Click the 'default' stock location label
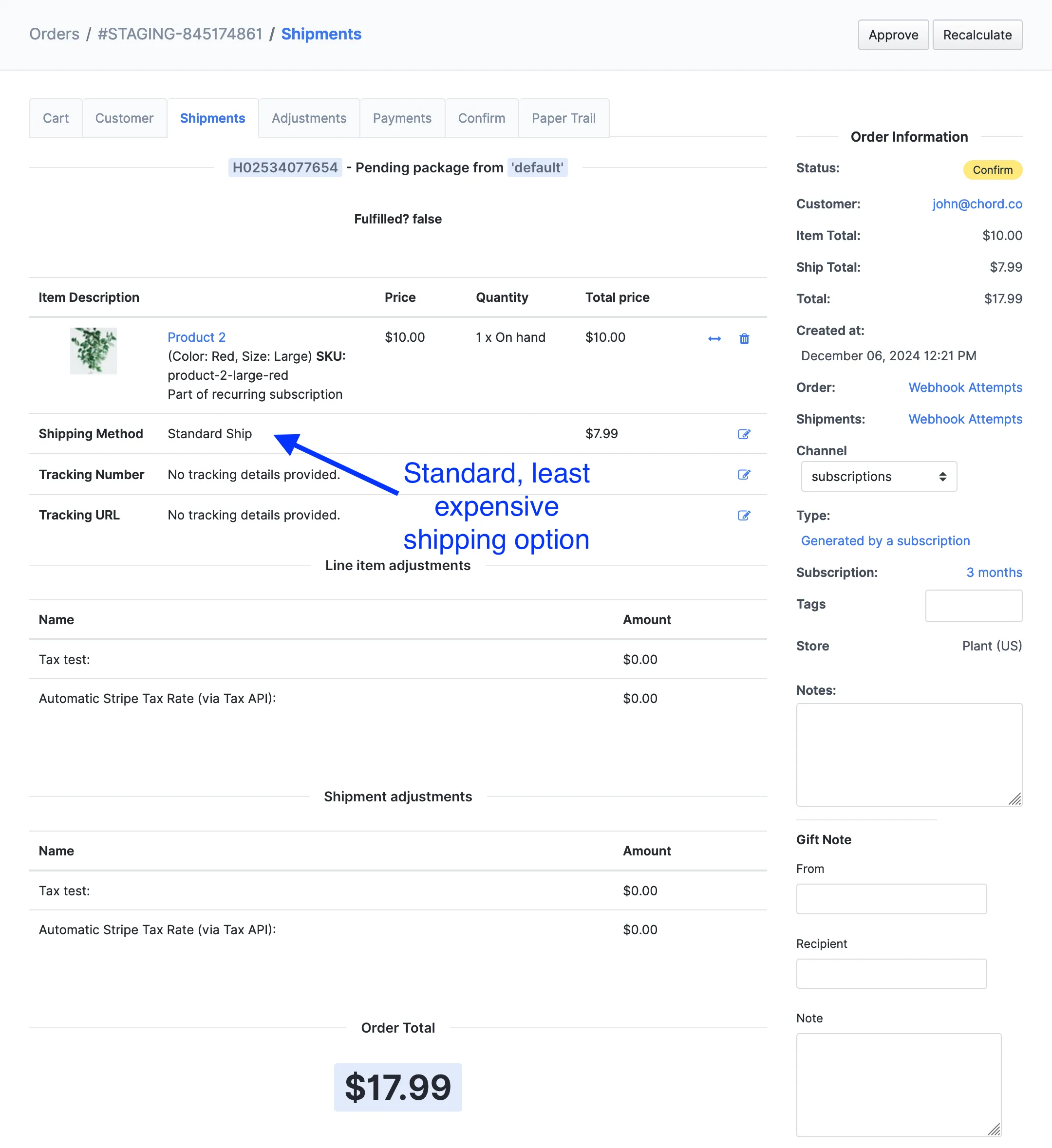This screenshot has height=1148, width=1052. pos(537,167)
